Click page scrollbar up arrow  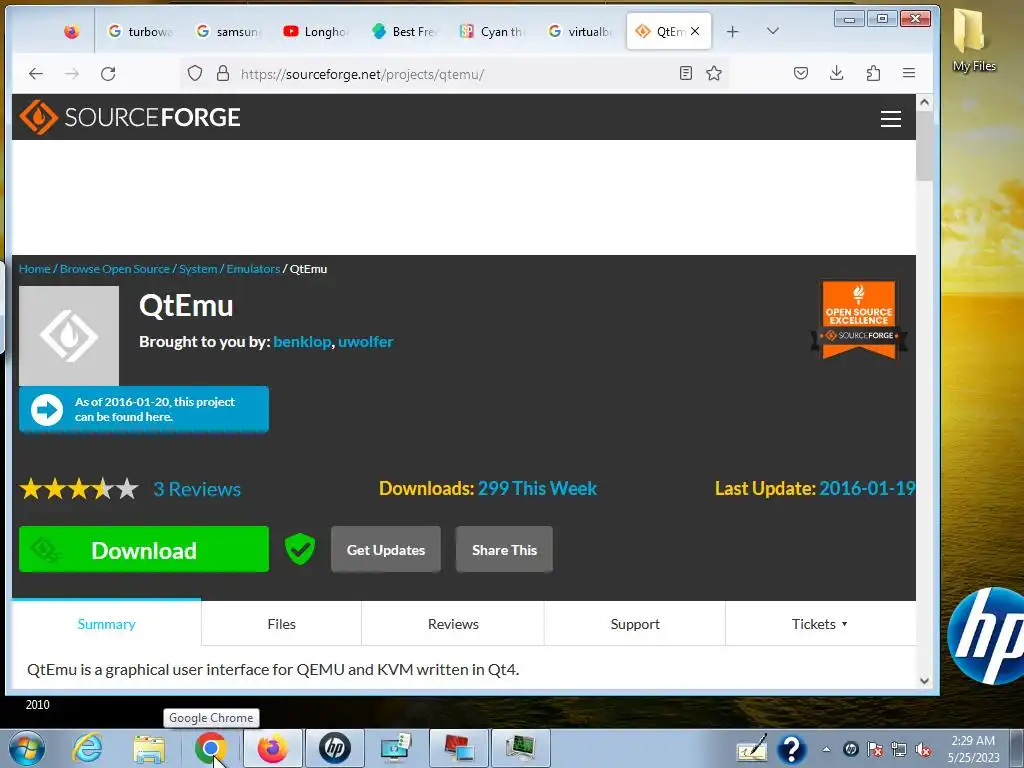[924, 102]
